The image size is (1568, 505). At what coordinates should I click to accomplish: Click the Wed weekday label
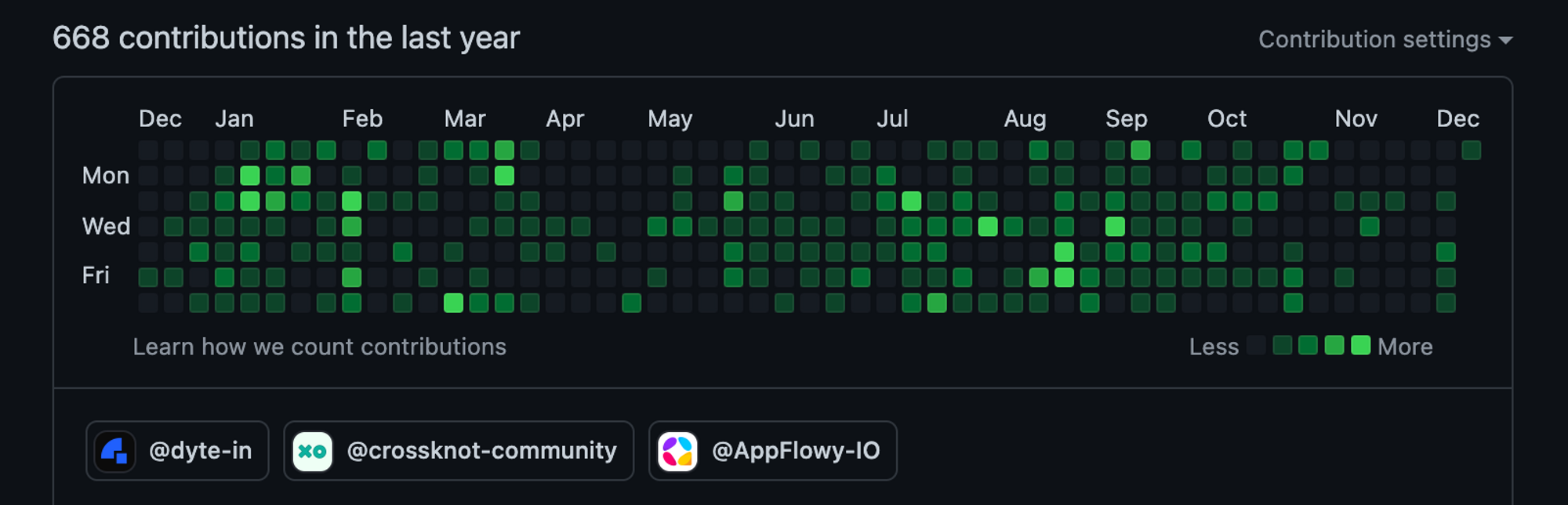pos(106,227)
